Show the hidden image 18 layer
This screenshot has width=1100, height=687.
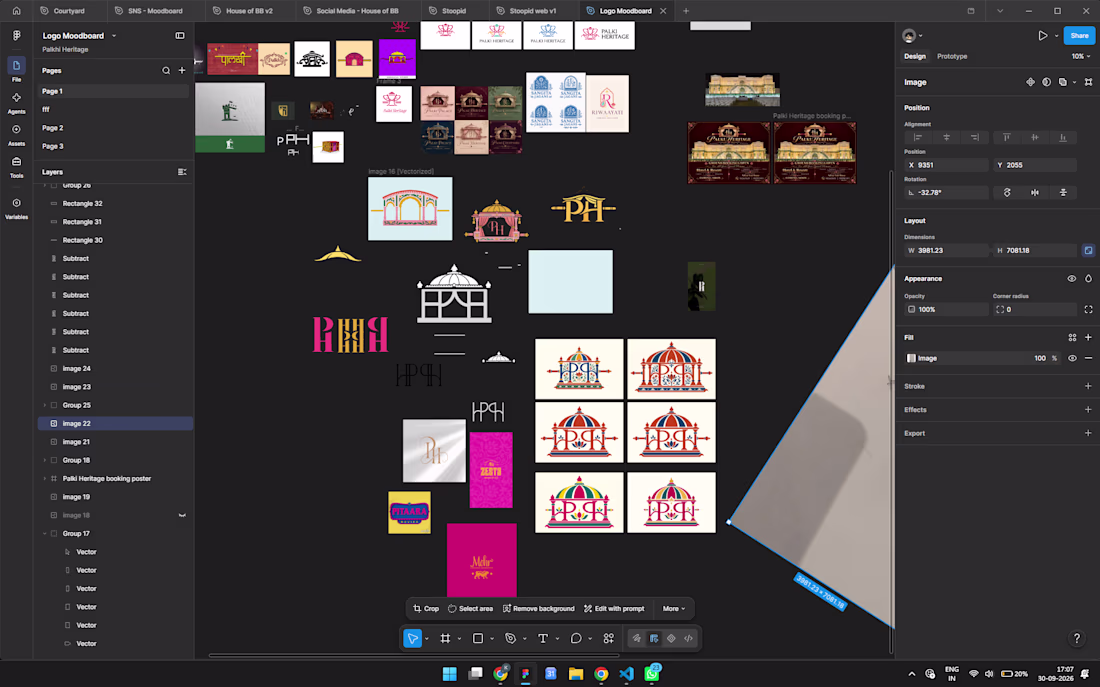[182, 515]
